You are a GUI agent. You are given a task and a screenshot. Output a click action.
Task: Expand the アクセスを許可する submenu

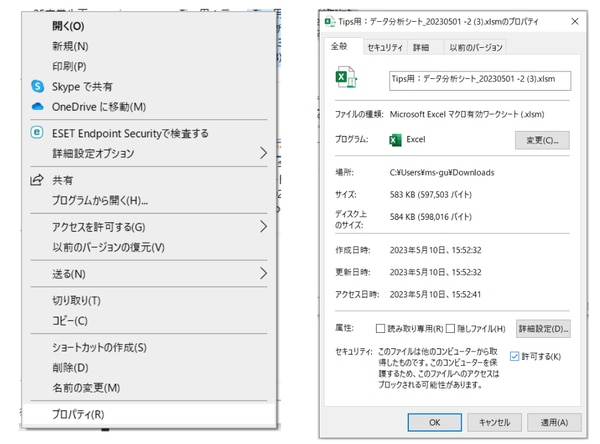pyautogui.click(x=264, y=227)
